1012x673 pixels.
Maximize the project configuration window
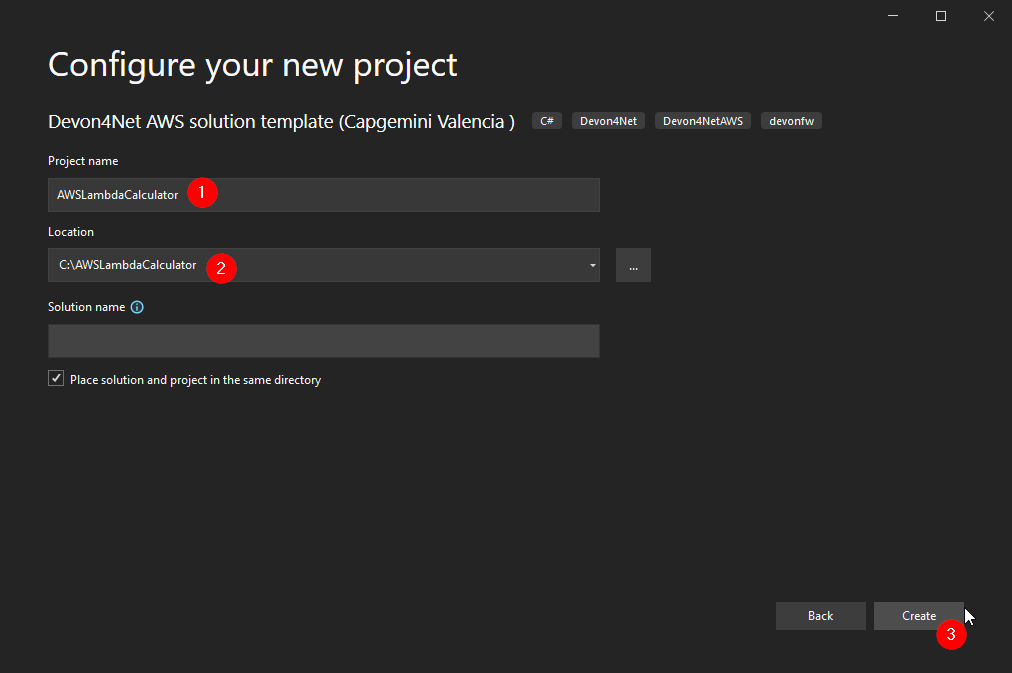[940, 15]
